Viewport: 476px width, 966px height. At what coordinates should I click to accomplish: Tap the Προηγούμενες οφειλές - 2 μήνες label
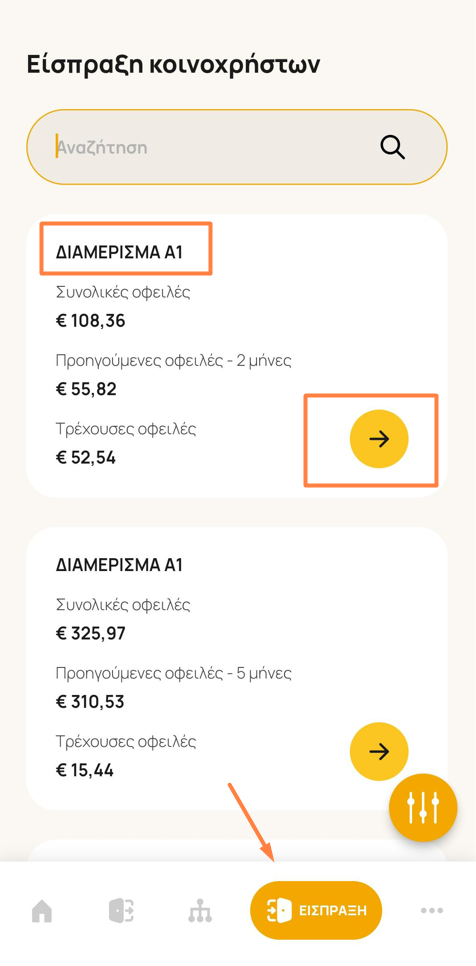(x=173, y=360)
